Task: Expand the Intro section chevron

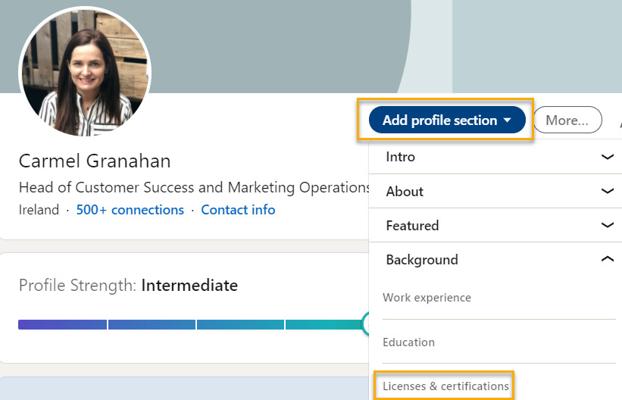Action: [607, 157]
